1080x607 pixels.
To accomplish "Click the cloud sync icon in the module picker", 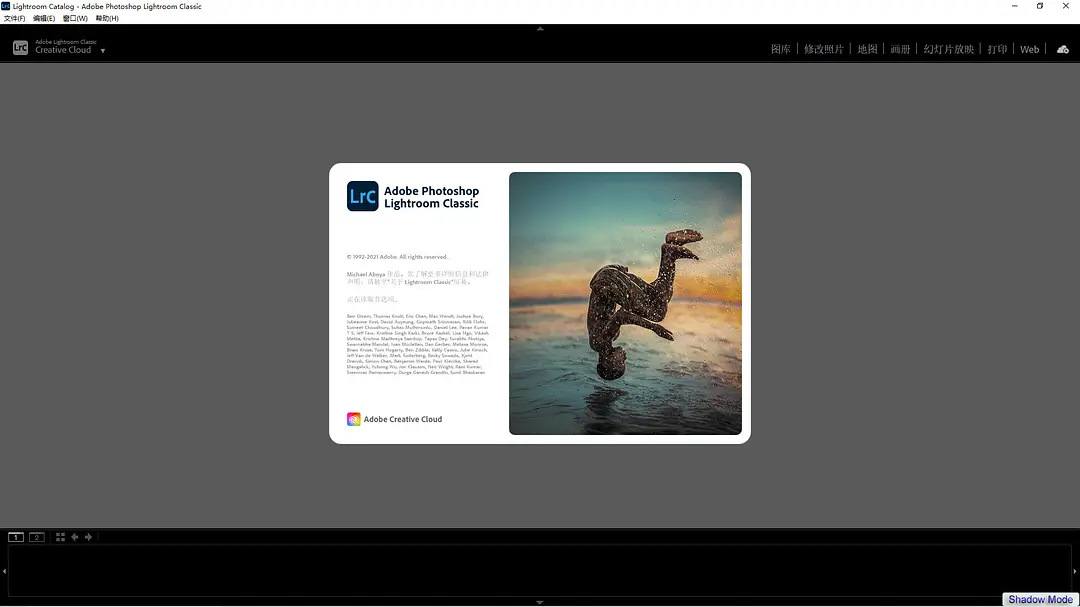I will click(x=1062, y=48).
